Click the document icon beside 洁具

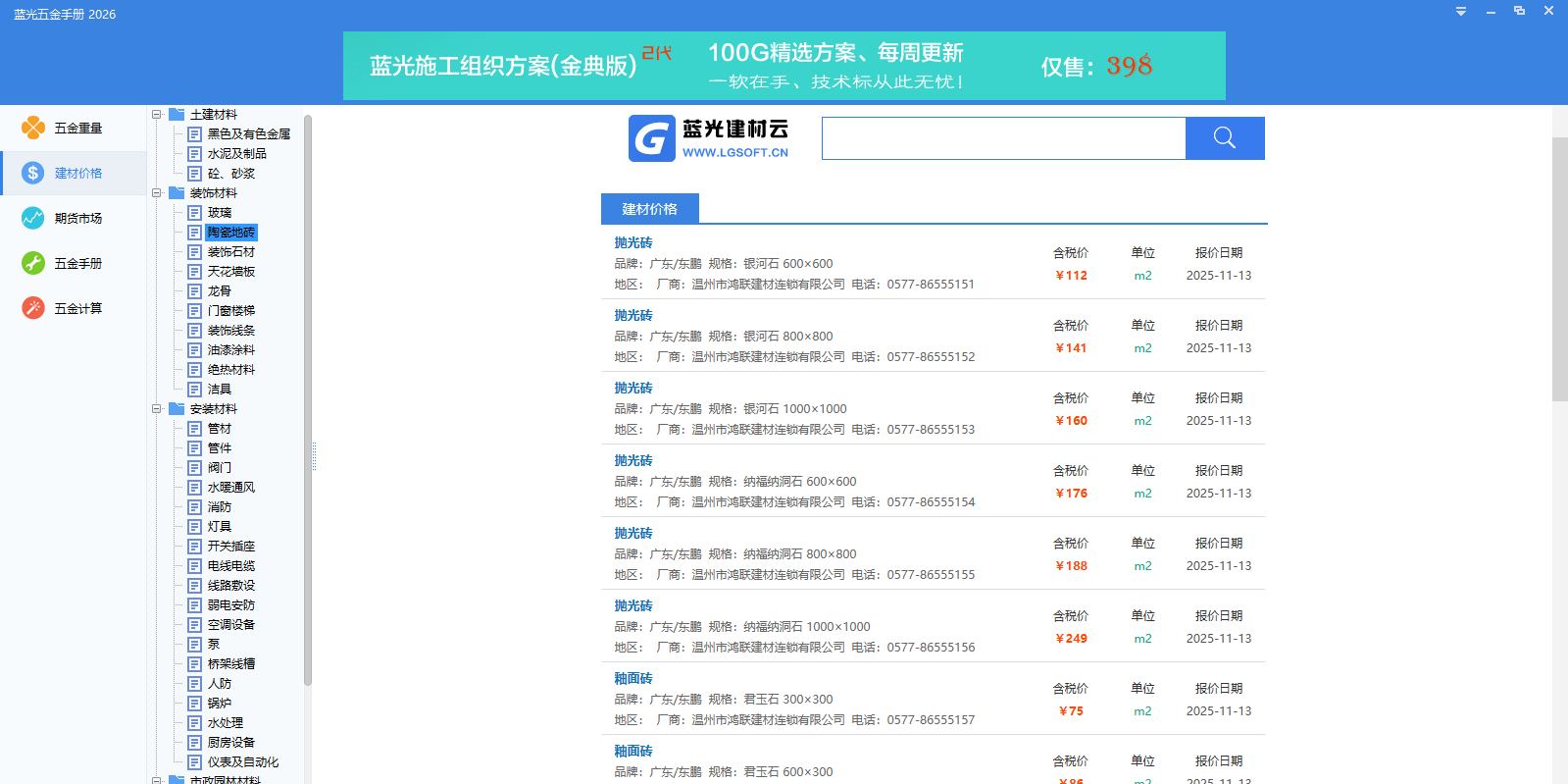[194, 390]
